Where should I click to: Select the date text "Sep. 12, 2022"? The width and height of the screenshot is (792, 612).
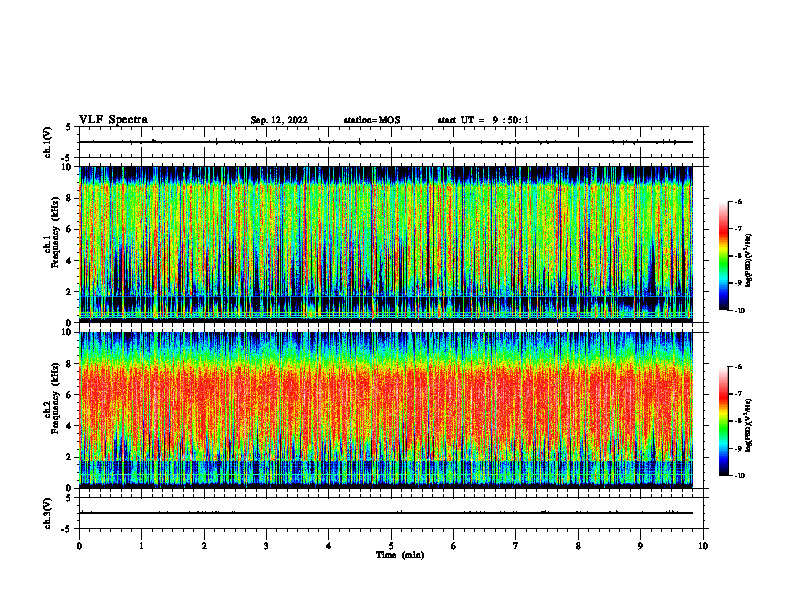[279, 120]
